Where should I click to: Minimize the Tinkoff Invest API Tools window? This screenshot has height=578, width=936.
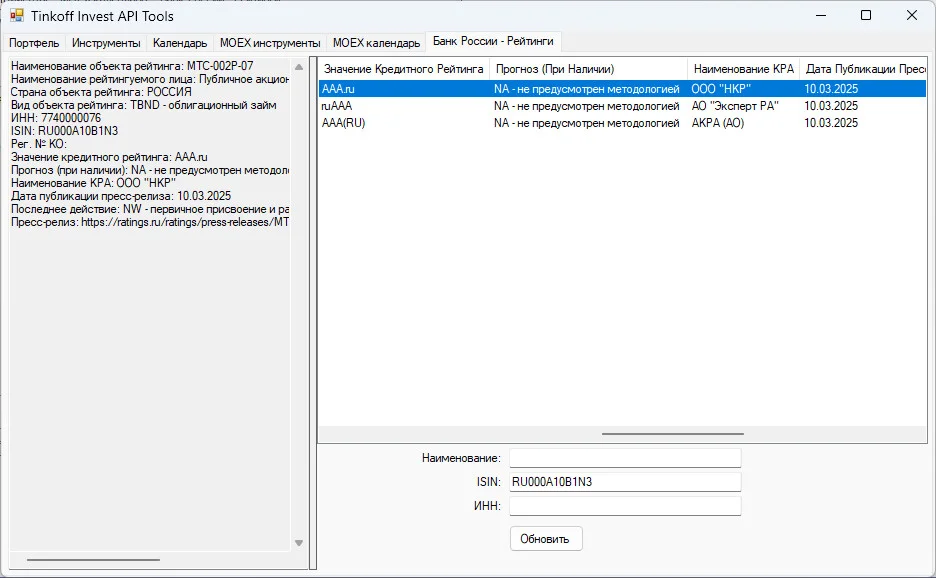point(821,16)
